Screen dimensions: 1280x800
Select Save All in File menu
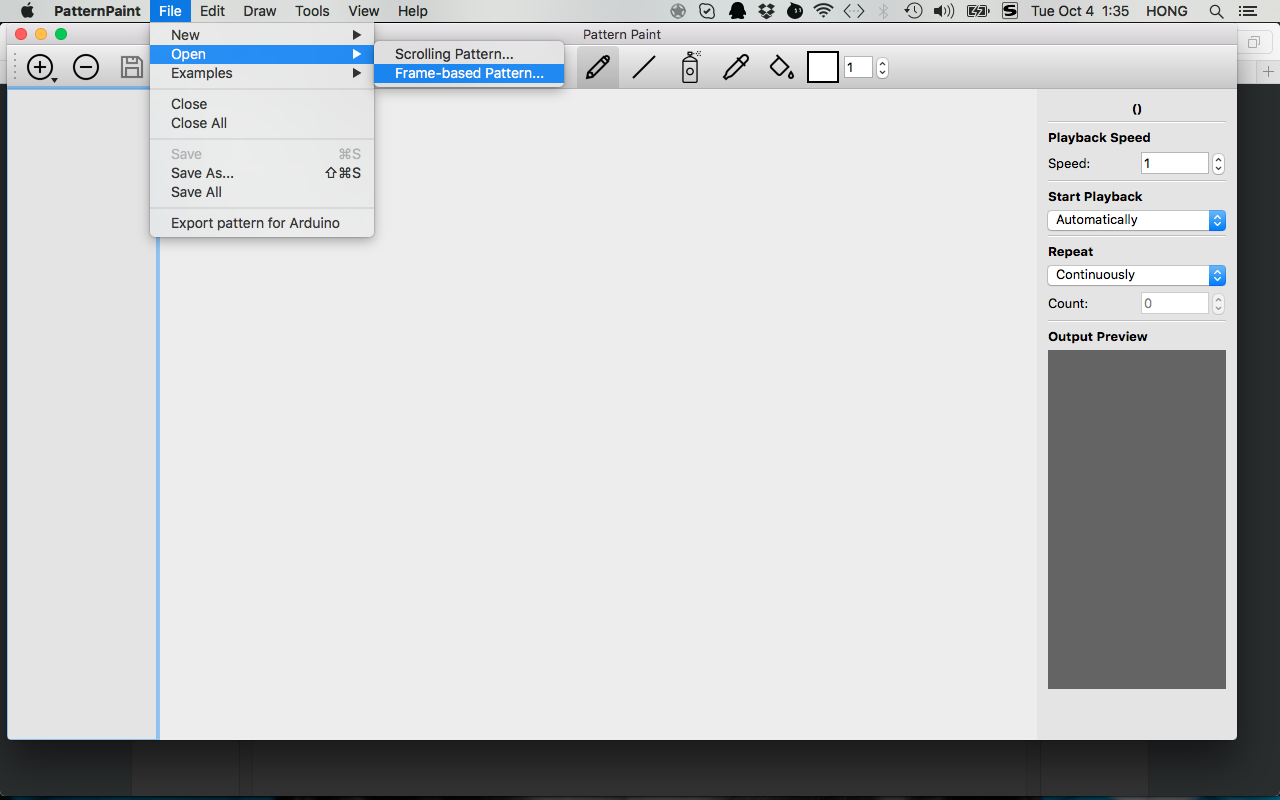(262, 192)
